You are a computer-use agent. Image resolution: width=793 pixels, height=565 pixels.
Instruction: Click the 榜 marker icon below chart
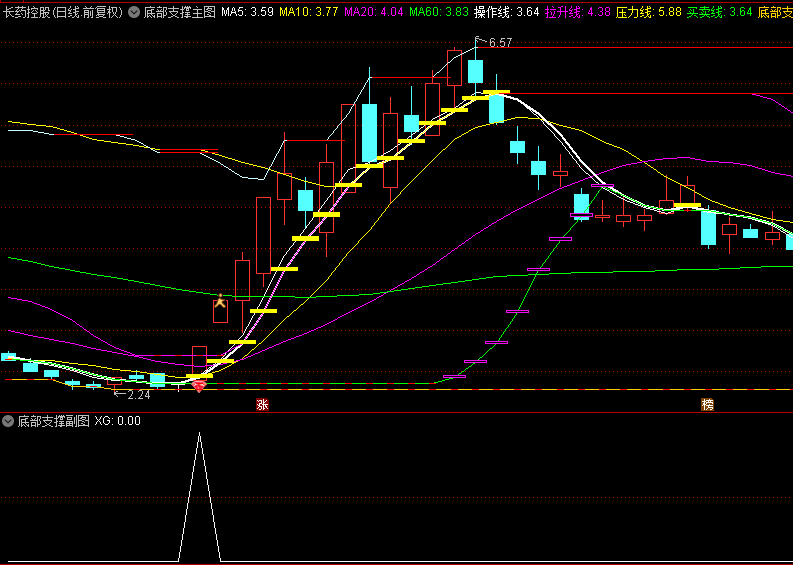tap(708, 405)
